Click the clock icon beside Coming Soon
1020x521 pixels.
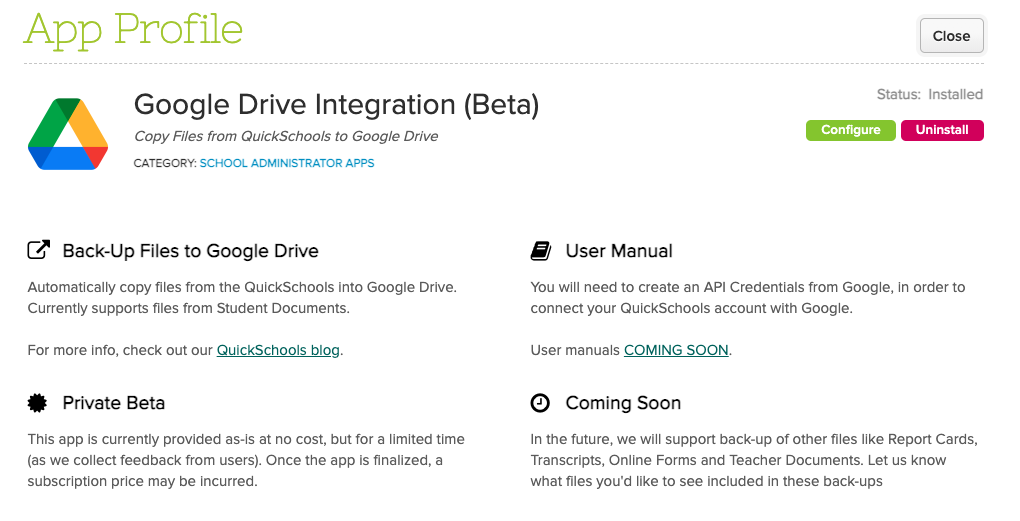[x=540, y=403]
